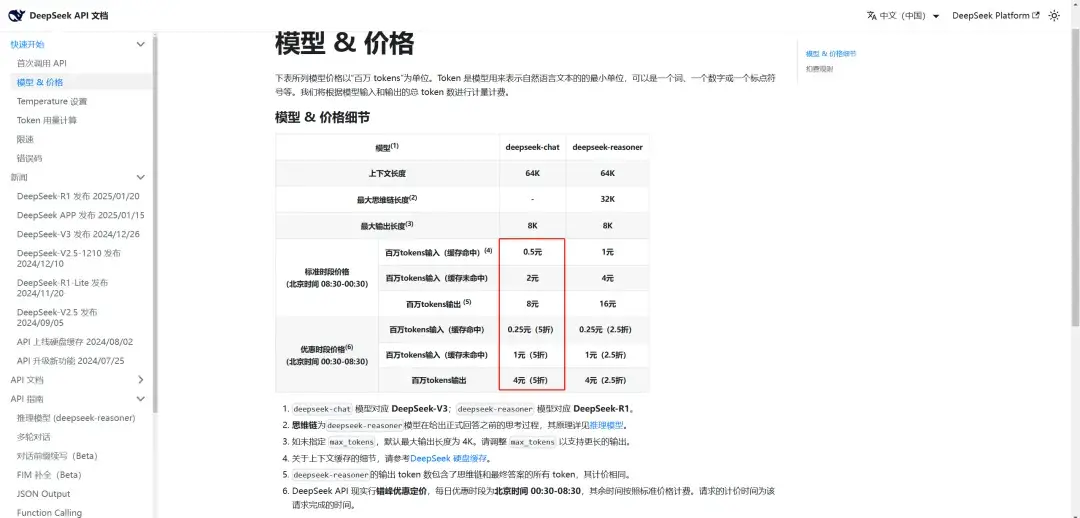Image resolution: width=1080 pixels, height=518 pixels.
Task: Collapse the API 指南 sidebar section
Action: click(x=141, y=399)
